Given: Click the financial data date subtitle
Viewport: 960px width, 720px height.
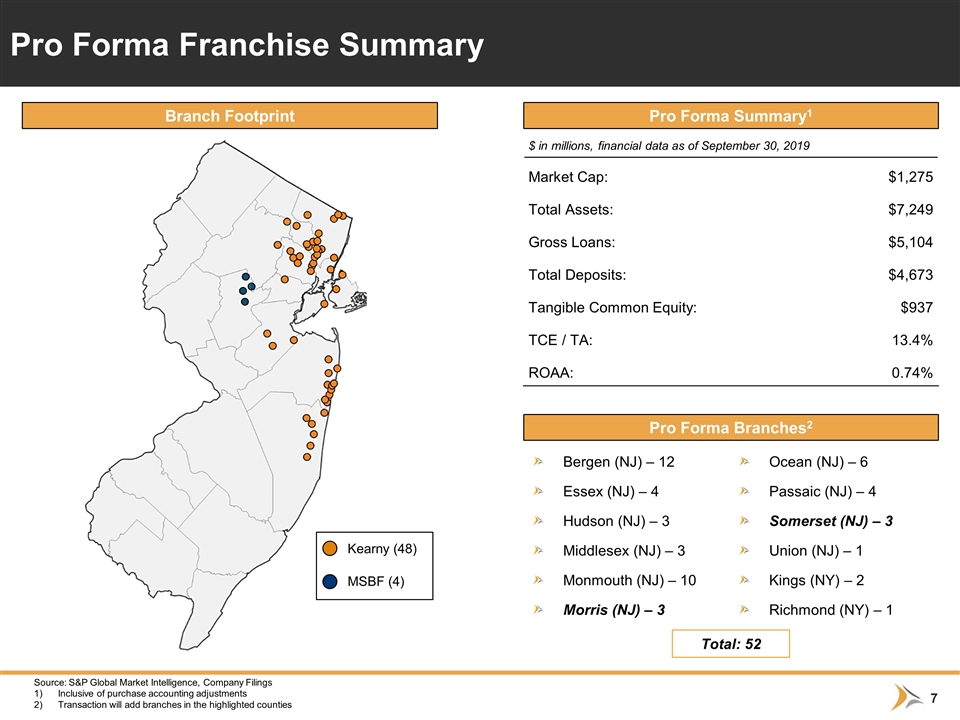Looking at the screenshot, I should tap(669, 146).
